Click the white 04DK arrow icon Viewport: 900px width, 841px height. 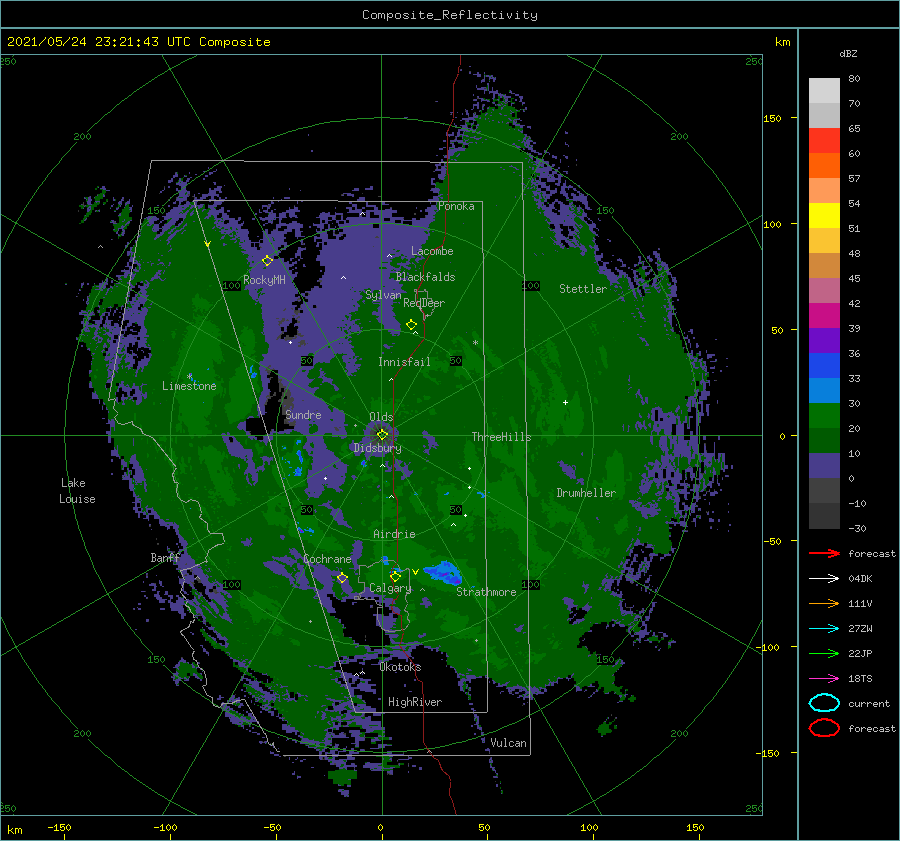[x=824, y=578]
